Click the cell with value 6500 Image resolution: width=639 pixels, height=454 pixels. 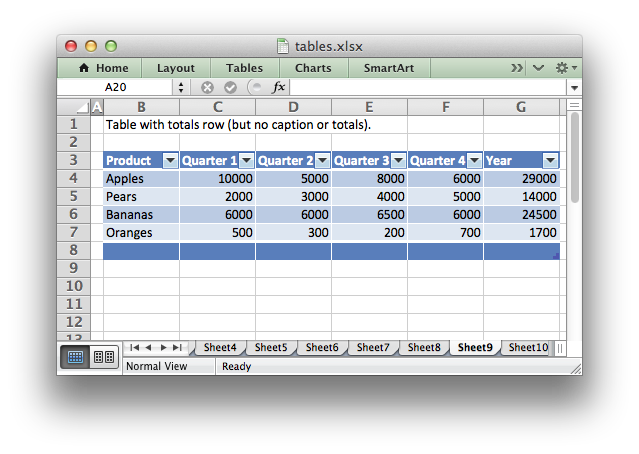(369, 214)
